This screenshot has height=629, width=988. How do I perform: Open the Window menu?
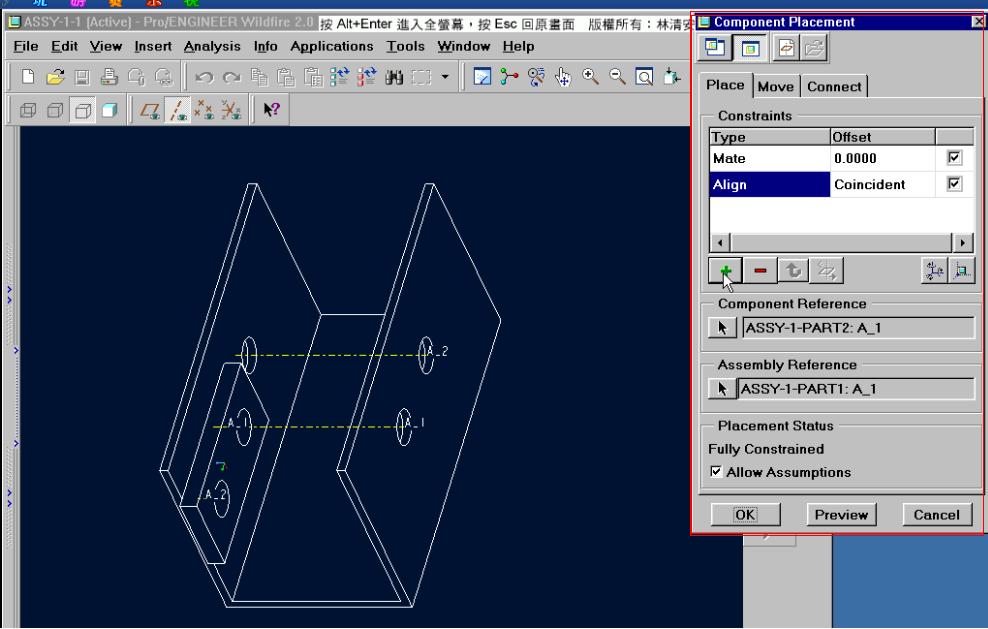pos(464,46)
